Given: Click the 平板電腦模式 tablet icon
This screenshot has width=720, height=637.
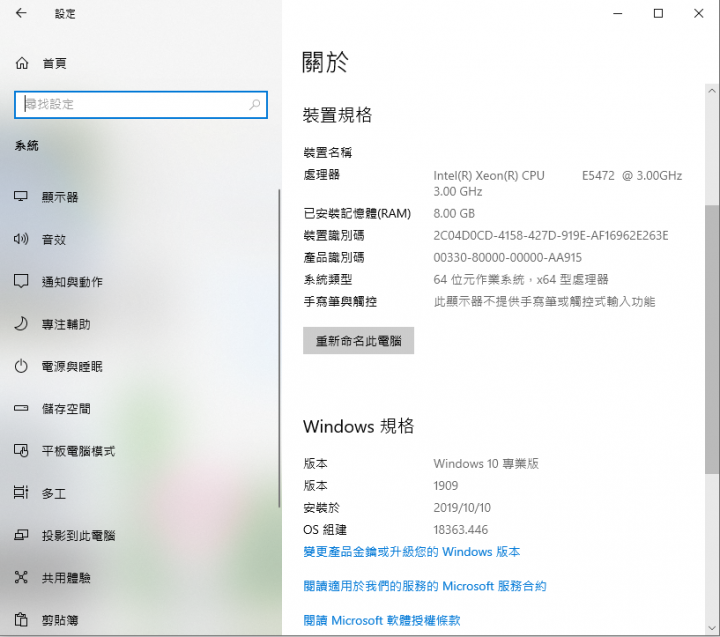Looking at the screenshot, I should pos(21,451).
